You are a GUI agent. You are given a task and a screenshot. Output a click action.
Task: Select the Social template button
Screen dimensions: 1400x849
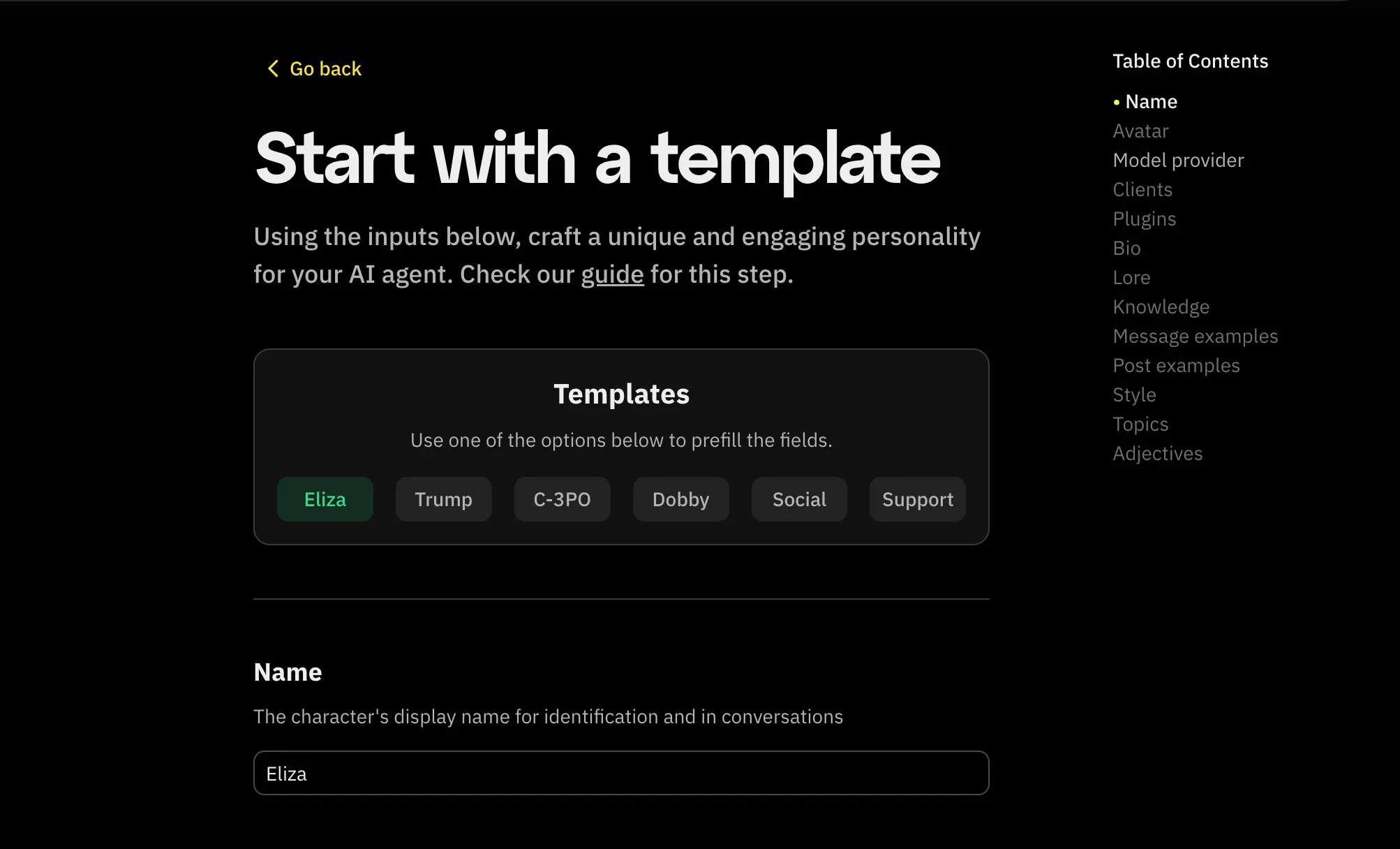click(799, 499)
